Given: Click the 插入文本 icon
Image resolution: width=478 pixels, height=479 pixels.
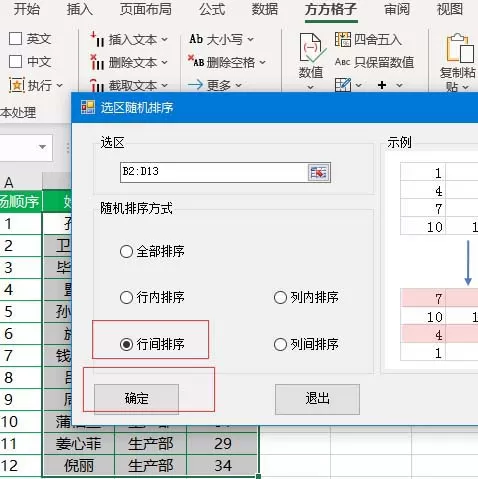Looking at the screenshot, I should tap(97, 39).
